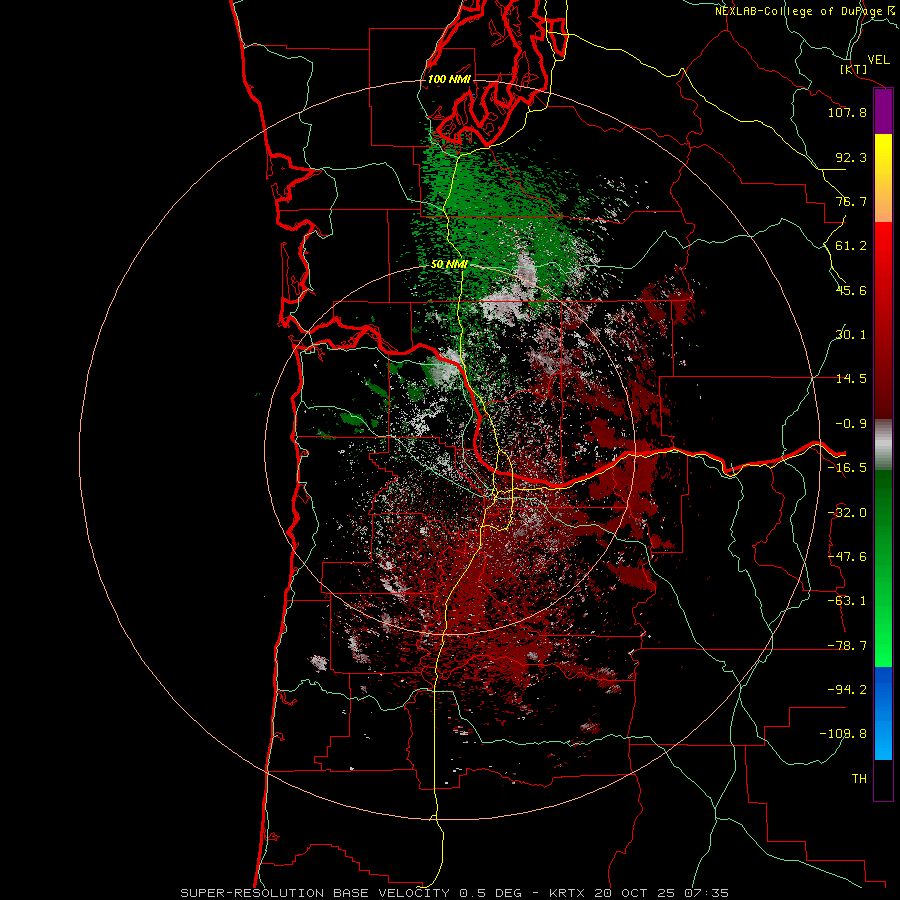Viewport: 900px width, 900px height.
Task: Select the -63.1 velocity scale value
Action: click(847, 601)
